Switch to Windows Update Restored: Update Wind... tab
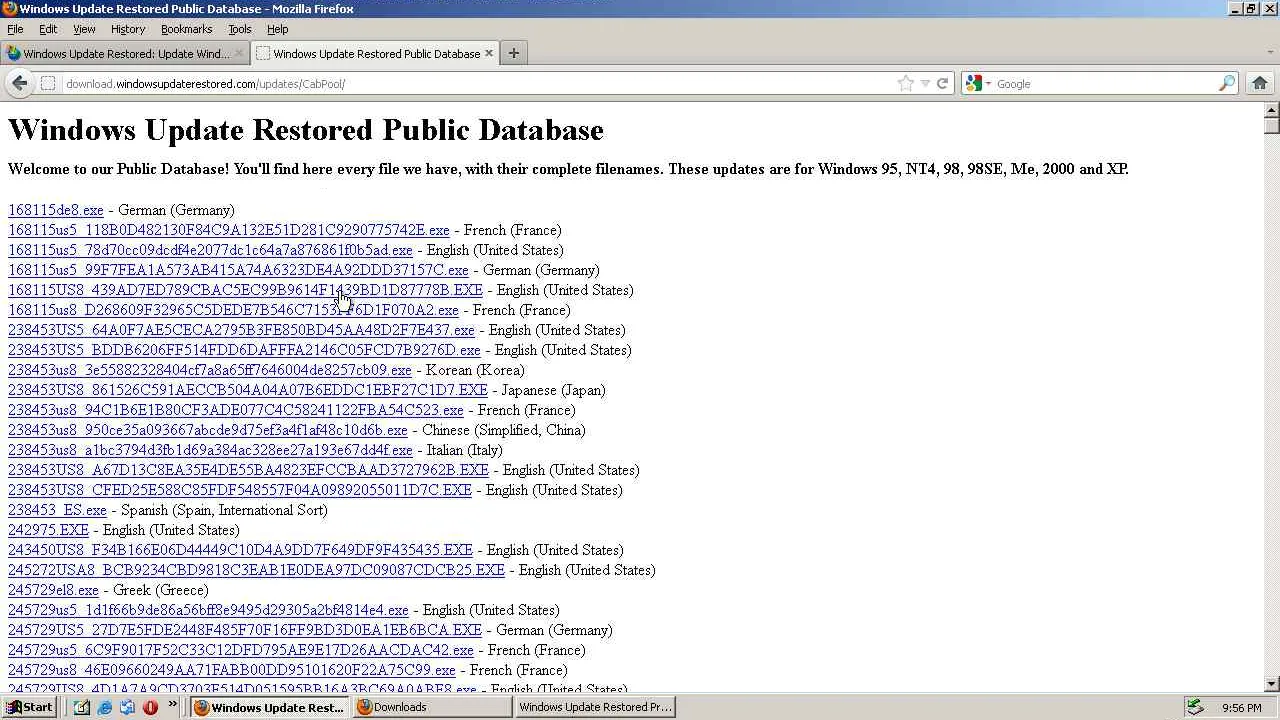The image size is (1280, 720). click(126, 53)
